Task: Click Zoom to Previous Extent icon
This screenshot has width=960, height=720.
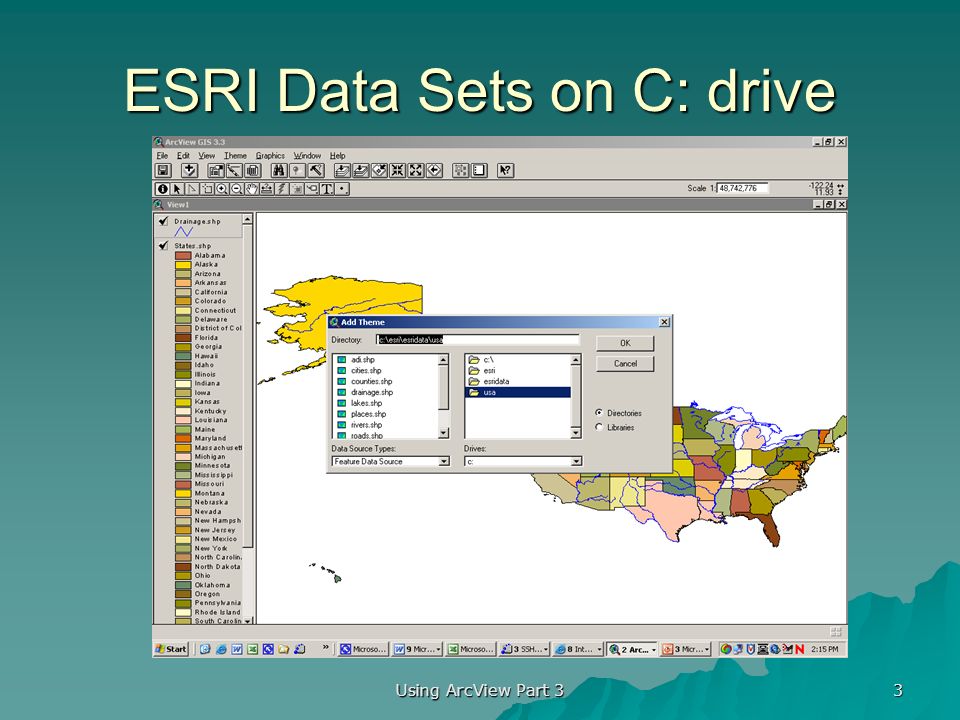Action: pyautogui.click(x=435, y=171)
